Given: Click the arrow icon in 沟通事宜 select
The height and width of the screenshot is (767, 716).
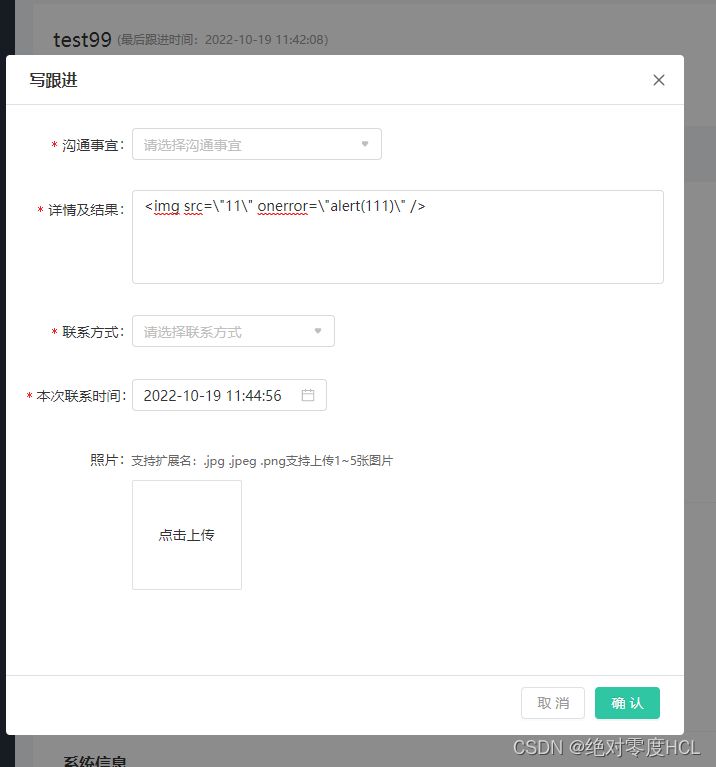Looking at the screenshot, I should click(365, 144).
